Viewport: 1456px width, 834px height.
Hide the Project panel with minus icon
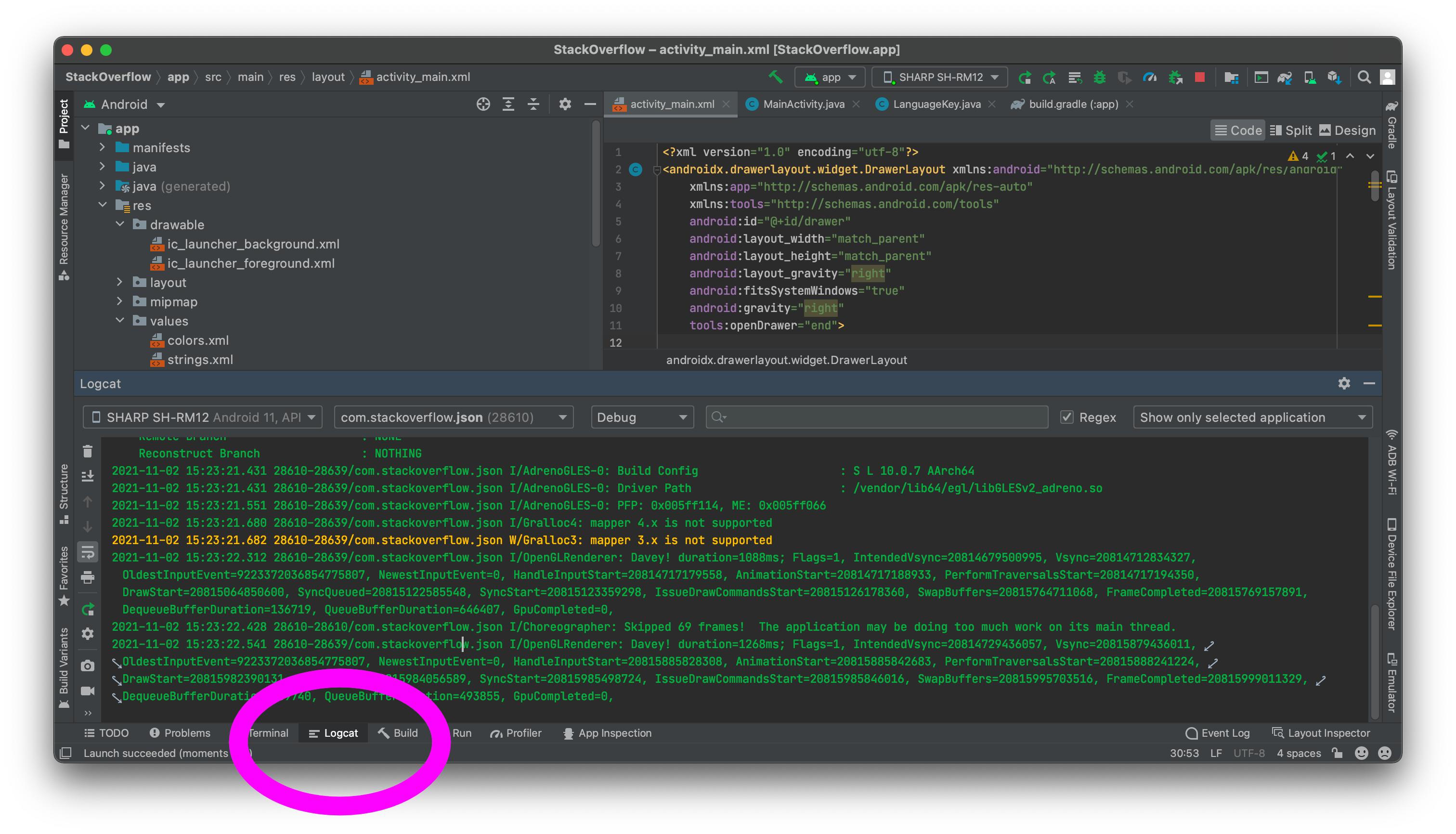click(x=590, y=104)
